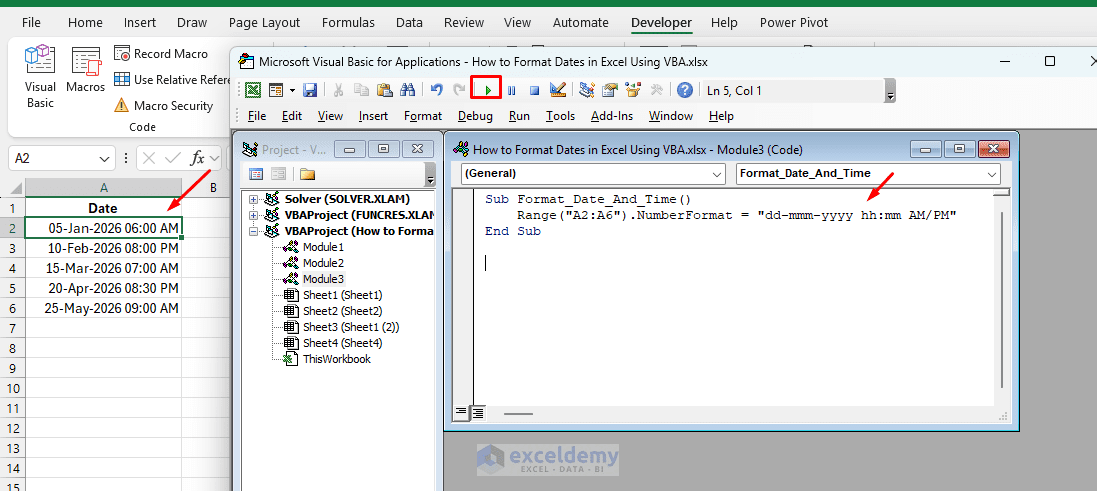The width and height of the screenshot is (1097, 491).
Task: Click View Microsoft Excel icon in VBA toolbar
Action: coord(254,90)
